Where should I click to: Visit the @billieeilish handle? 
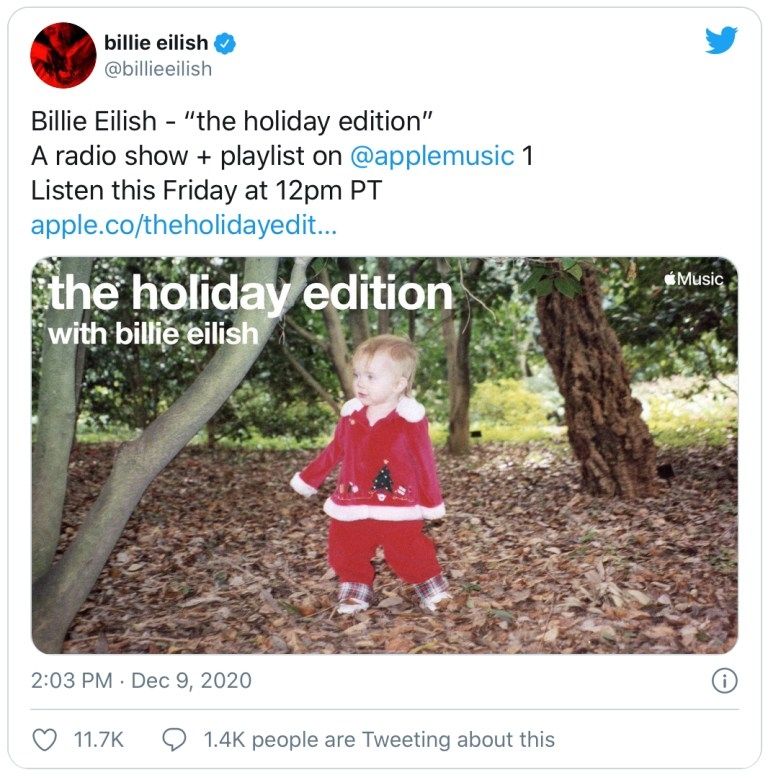point(158,69)
